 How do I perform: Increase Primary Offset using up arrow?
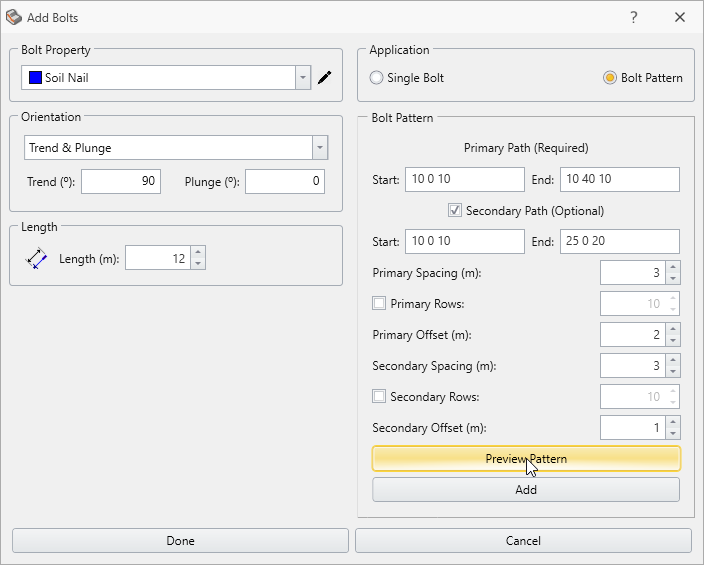click(x=673, y=329)
